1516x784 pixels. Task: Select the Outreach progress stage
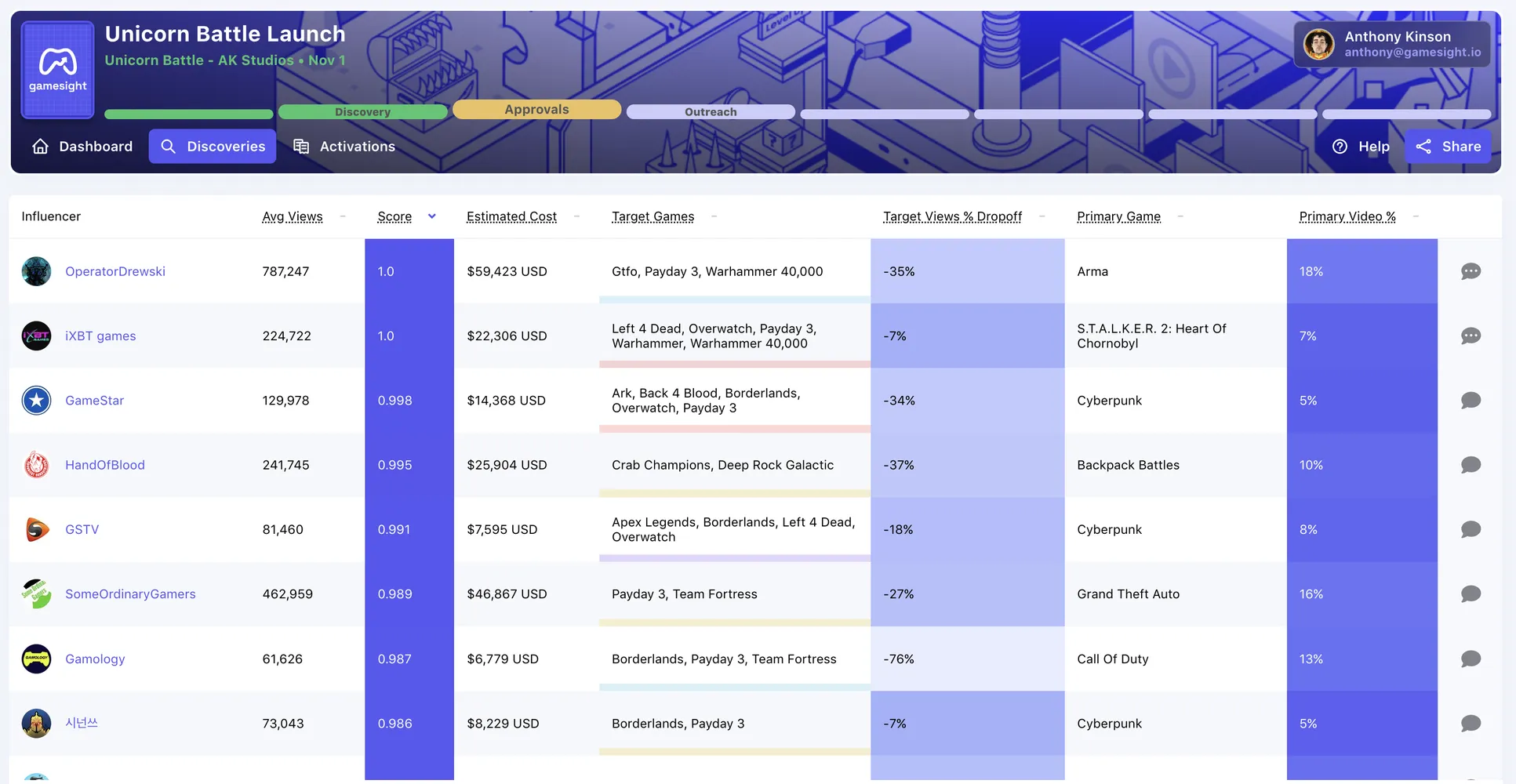tap(711, 112)
